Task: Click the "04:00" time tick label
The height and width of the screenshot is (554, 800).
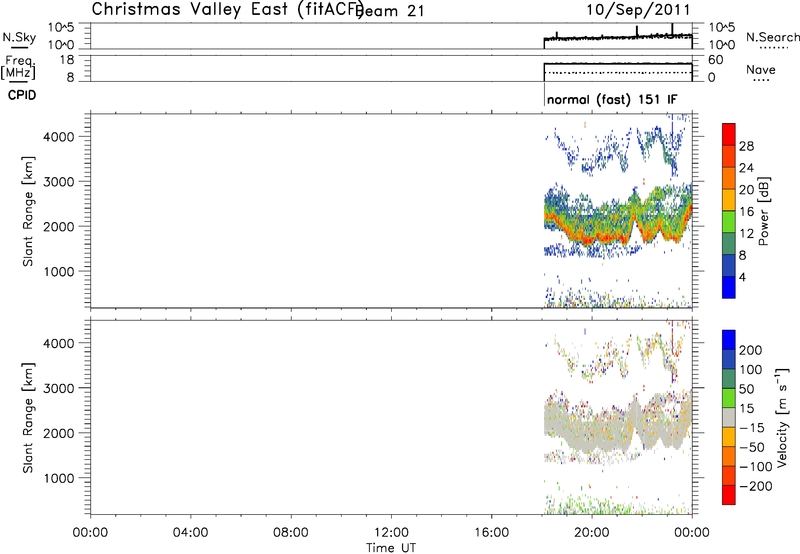Action: click(x=190, y=533)
